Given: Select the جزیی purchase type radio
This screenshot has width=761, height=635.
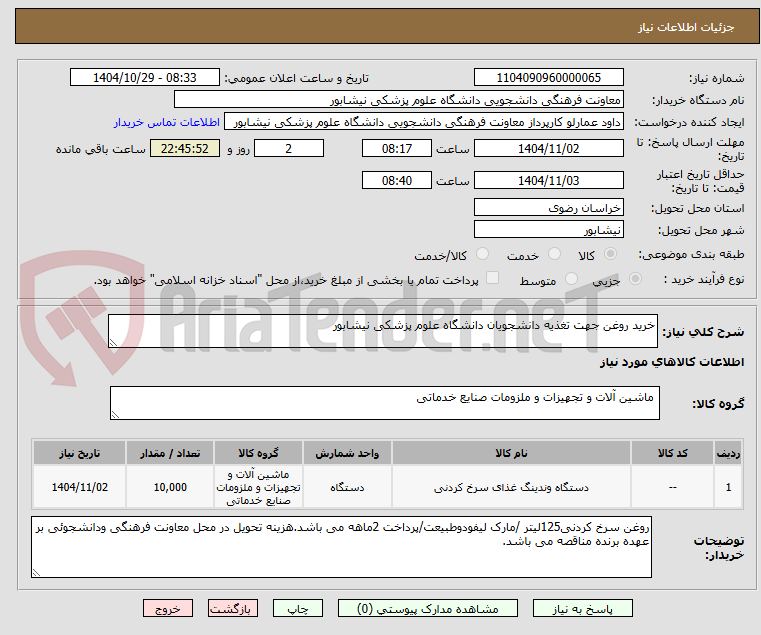Looking at the screenshot, I should tap(635, 279).
